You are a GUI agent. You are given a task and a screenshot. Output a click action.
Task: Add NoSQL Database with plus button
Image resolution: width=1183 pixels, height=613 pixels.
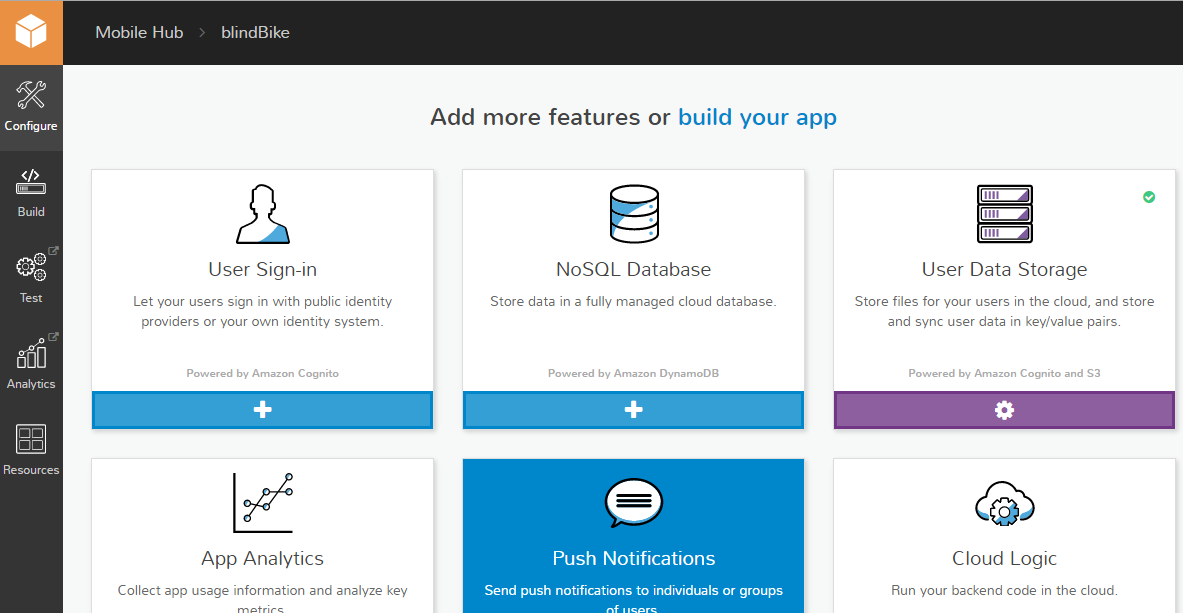633,410
